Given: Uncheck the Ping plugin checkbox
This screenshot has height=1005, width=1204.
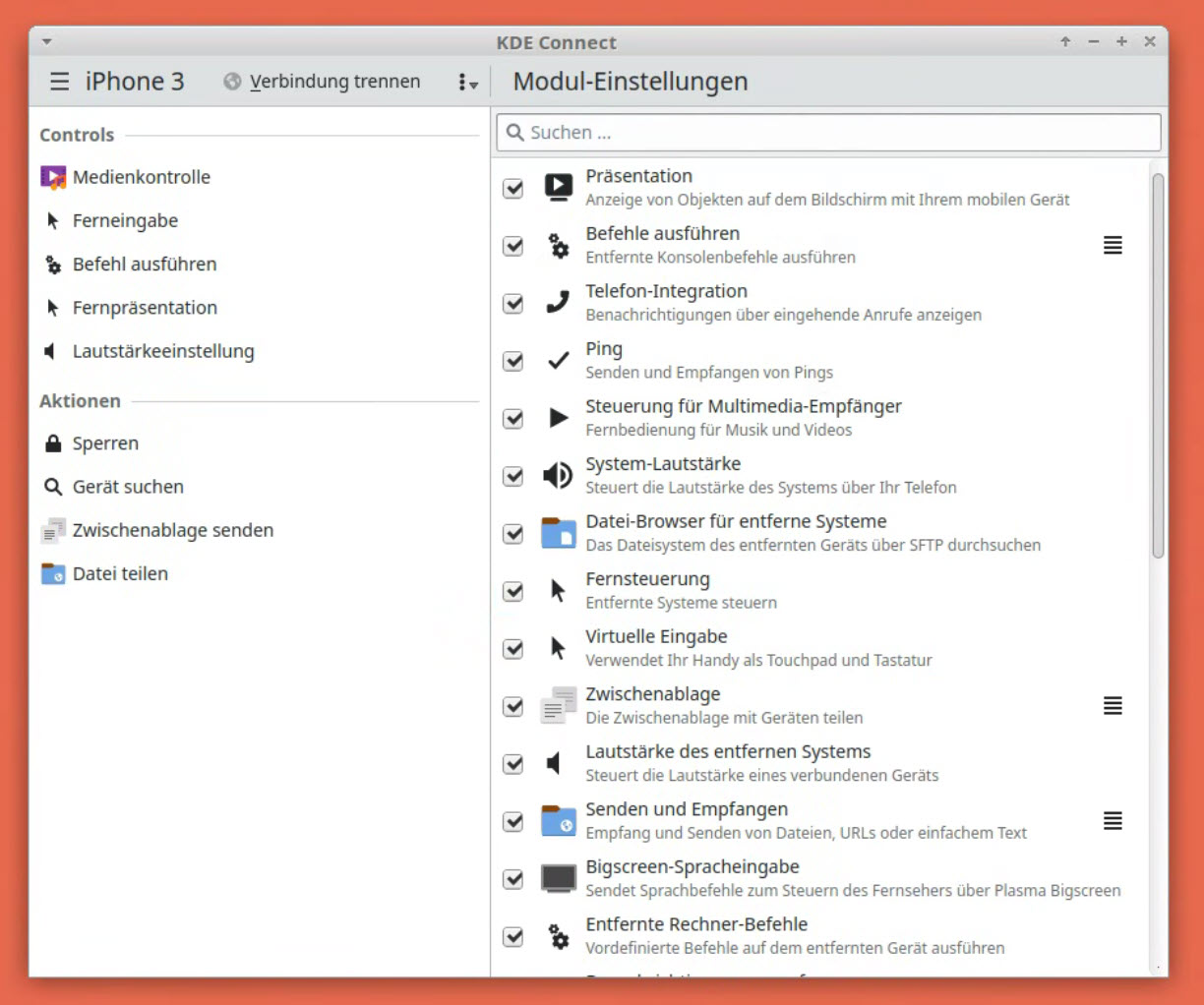Looking at the screenshot, I should pyautogui.click(x=513, y=361).
